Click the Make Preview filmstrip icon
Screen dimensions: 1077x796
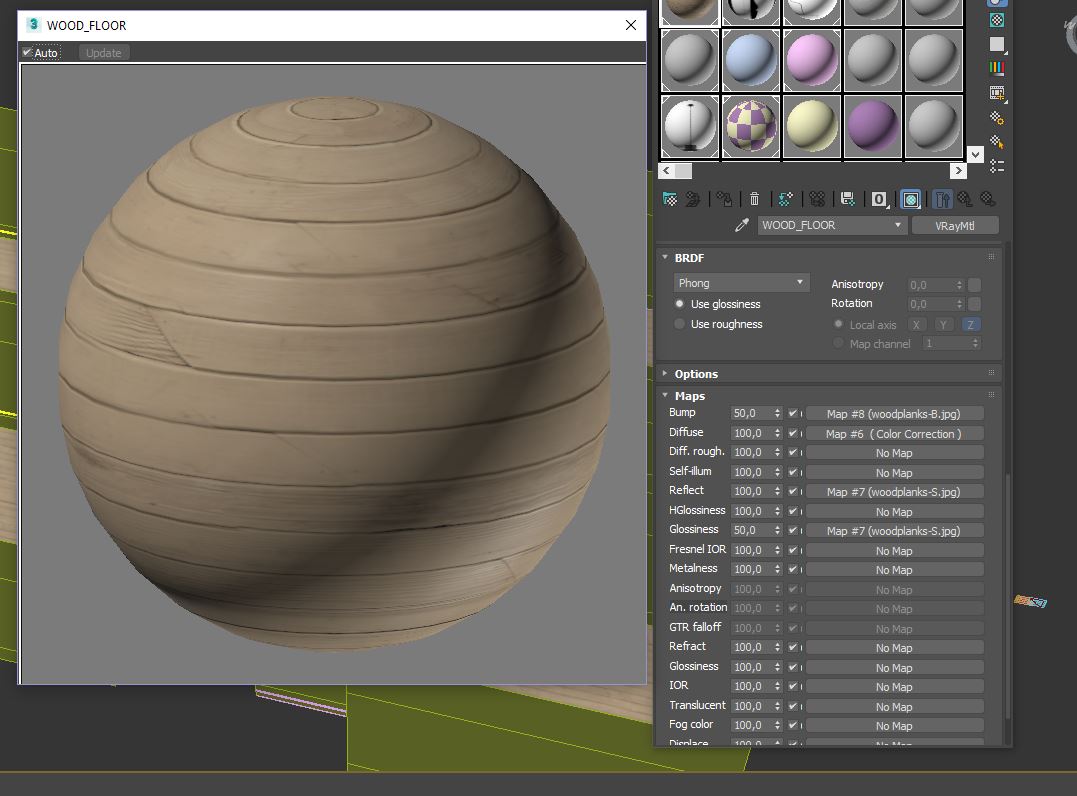click(x=995, y=90)
